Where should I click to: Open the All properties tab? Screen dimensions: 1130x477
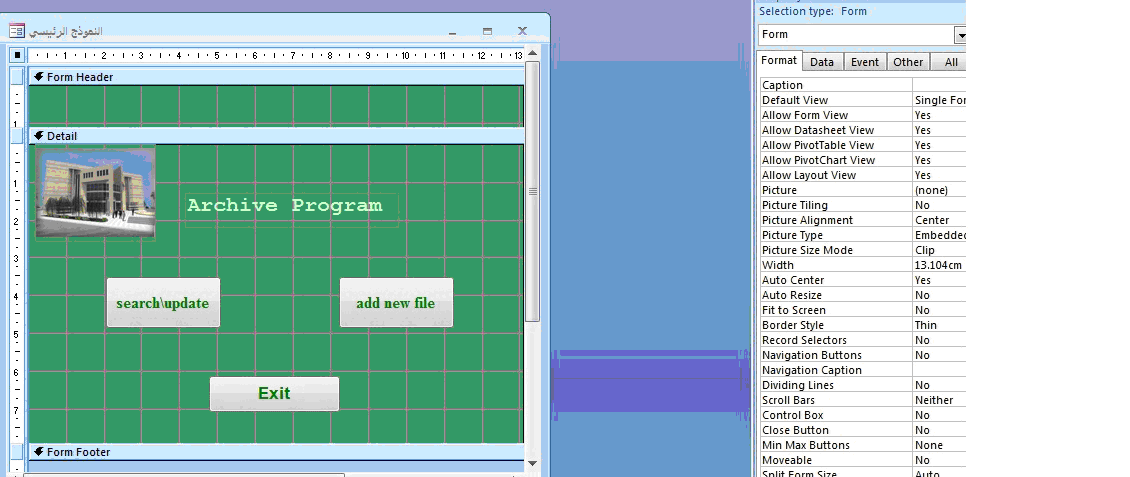click(950, 62)
